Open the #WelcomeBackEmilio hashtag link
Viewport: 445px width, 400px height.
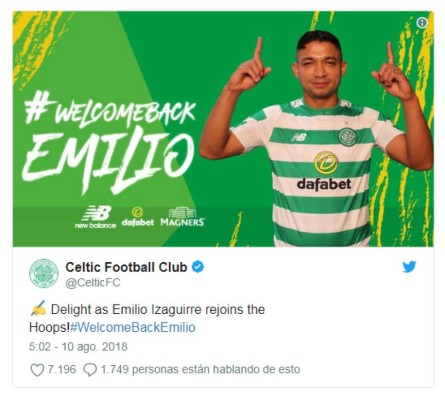133,327
